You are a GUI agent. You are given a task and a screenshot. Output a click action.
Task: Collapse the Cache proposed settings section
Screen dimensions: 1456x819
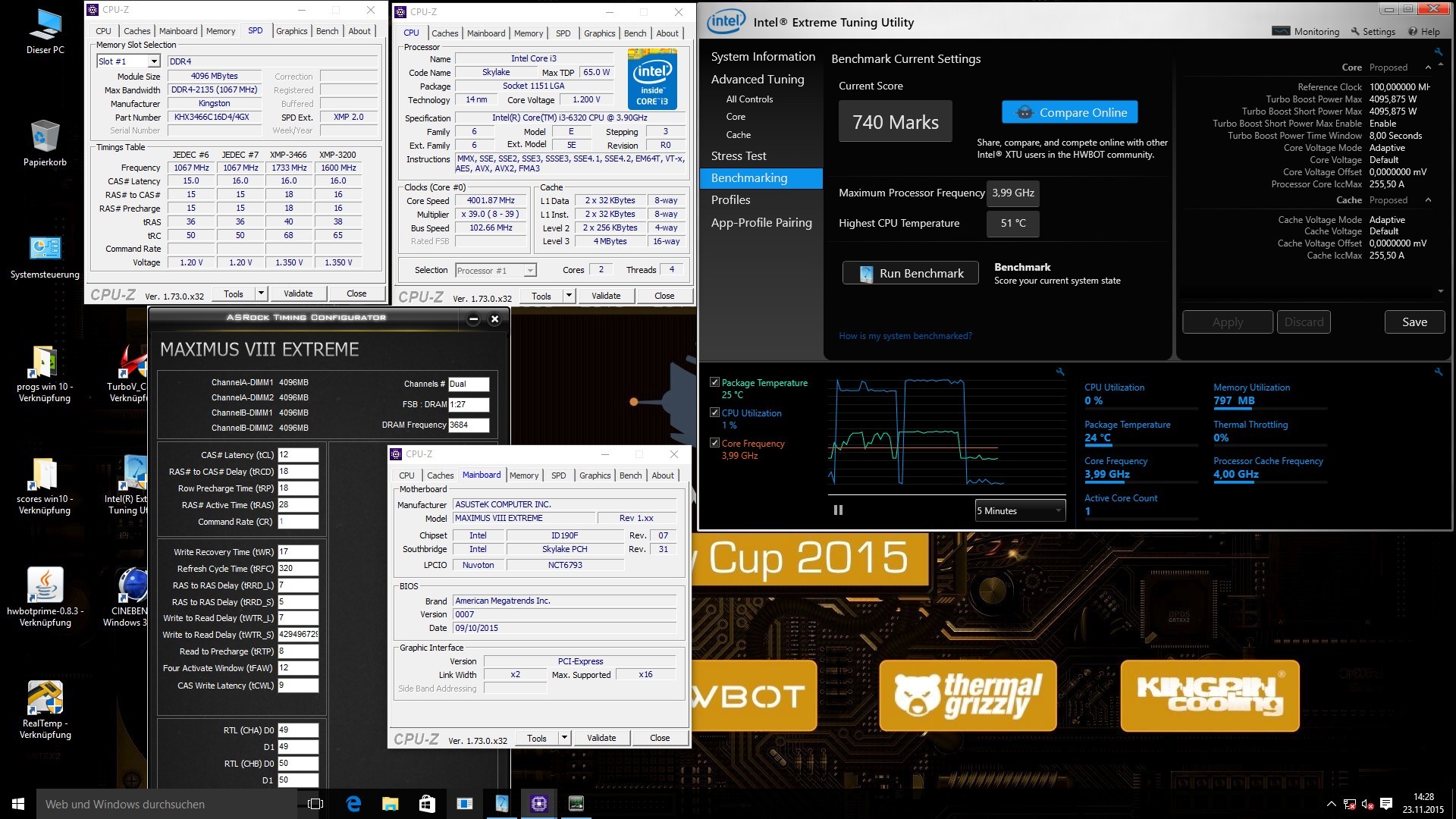pyautogui.click(x=1428, y=200)
